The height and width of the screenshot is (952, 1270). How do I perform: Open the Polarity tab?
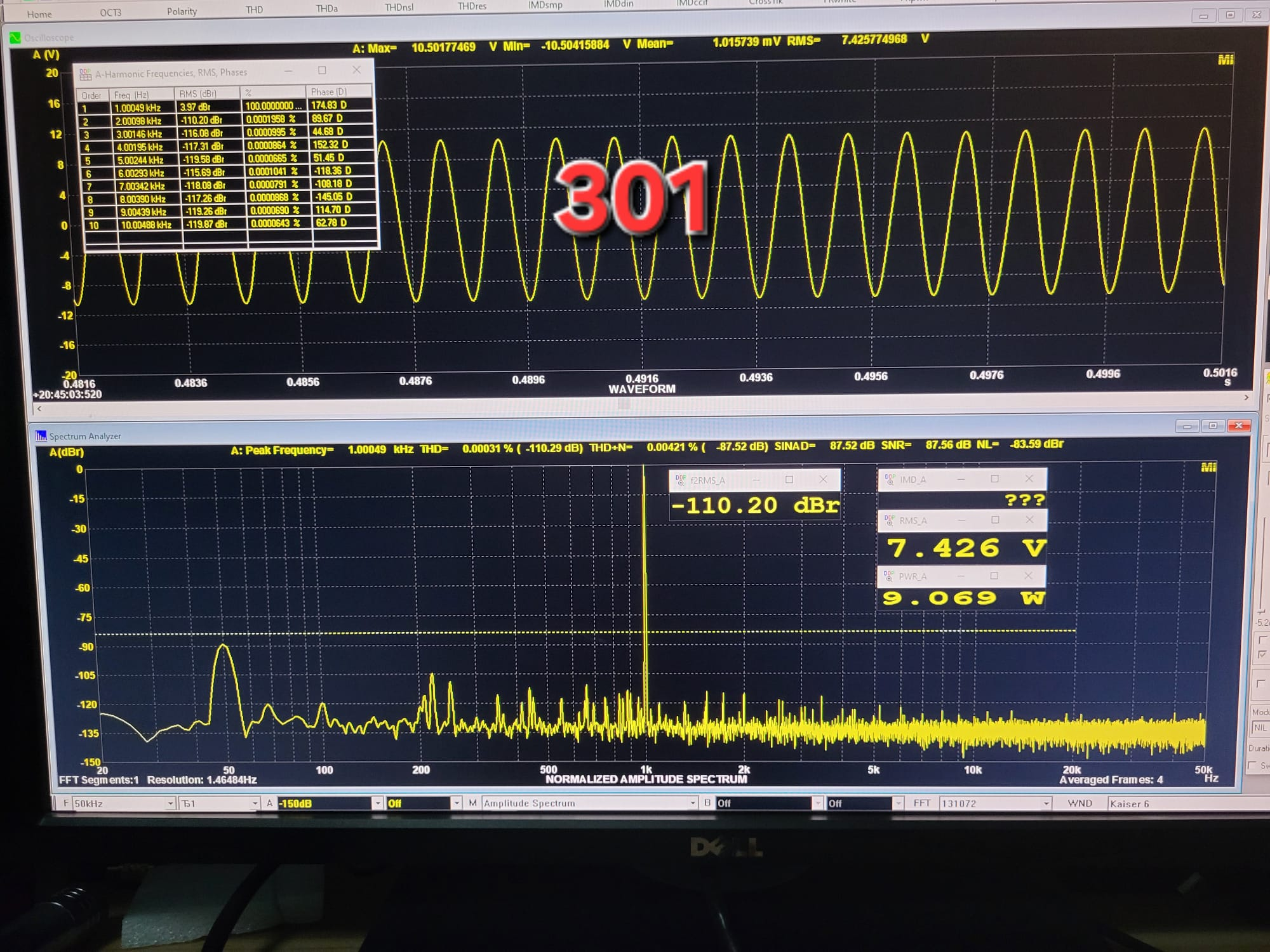point(182,11)
